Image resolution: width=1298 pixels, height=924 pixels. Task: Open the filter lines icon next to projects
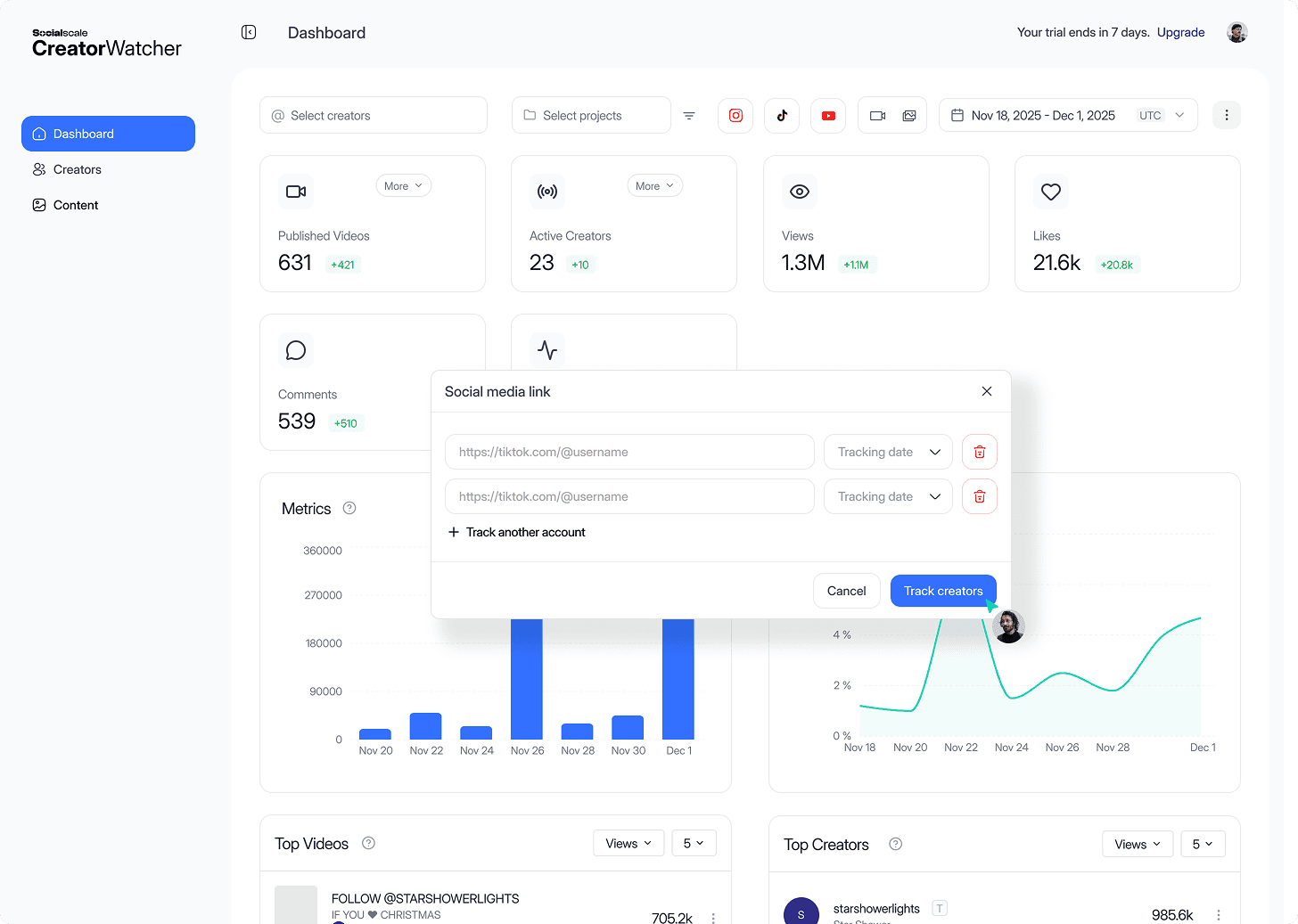coord(689,116)
